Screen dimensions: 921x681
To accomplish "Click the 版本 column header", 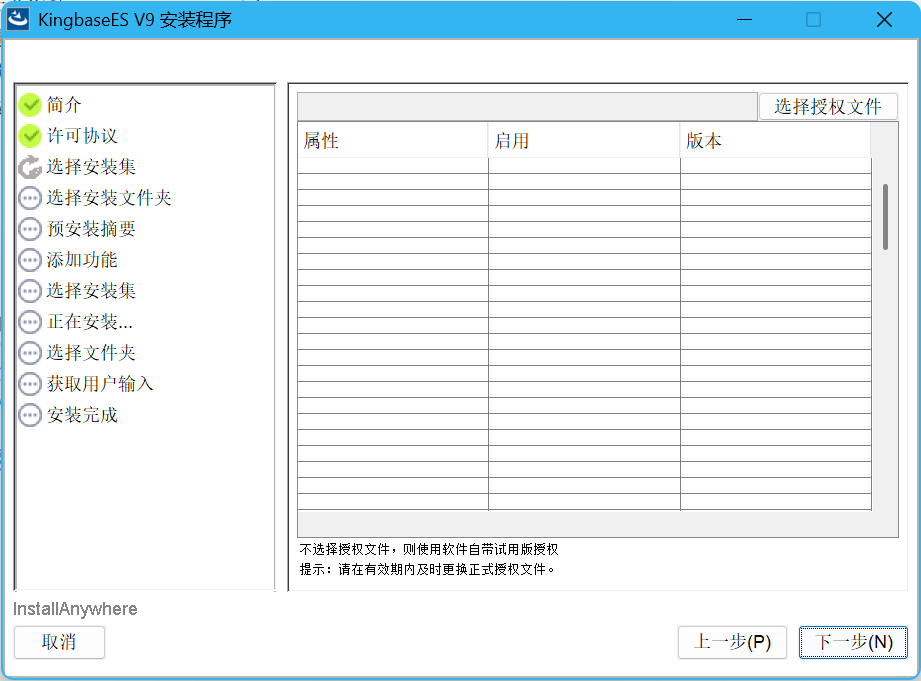I will [x=775, y=140].
